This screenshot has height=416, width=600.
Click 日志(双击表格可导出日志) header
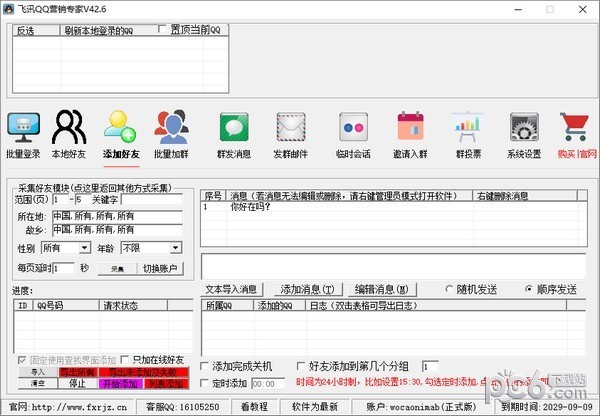tap(436, 305)
